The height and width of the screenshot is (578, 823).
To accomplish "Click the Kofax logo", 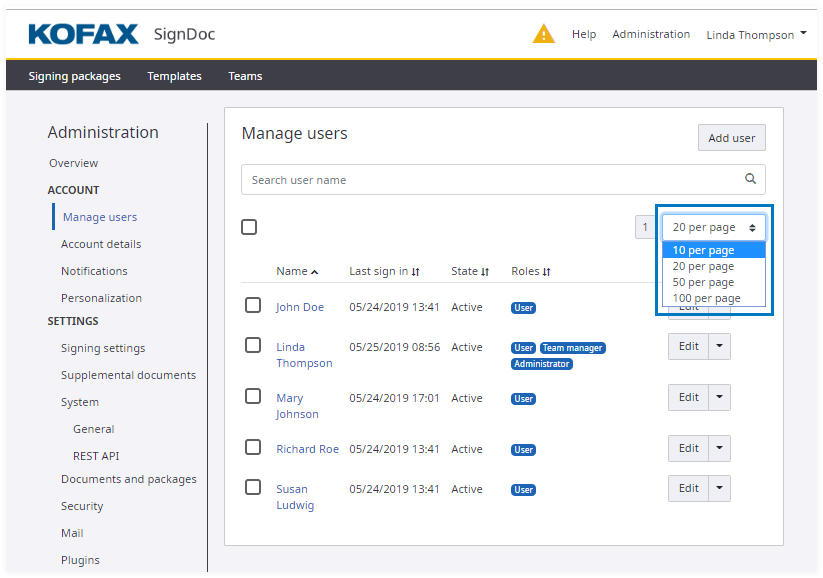I will pos(84,34).
